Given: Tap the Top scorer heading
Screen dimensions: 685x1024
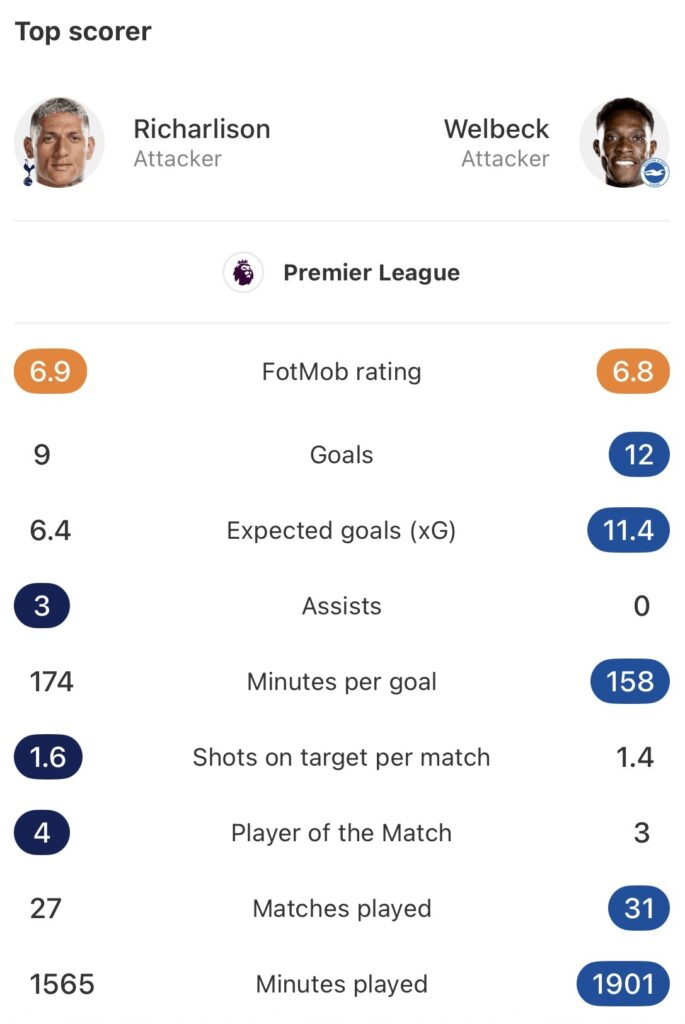Looking at the screenshot, I should (83, 32).
